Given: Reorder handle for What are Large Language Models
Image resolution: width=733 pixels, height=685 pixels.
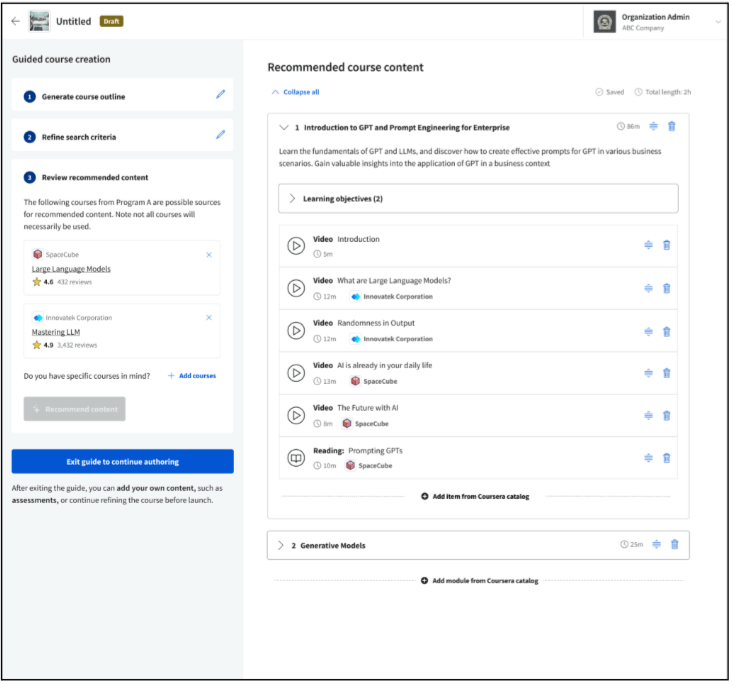Looking at the screenshot, I should pyautogui.click(x=648, y=288).
